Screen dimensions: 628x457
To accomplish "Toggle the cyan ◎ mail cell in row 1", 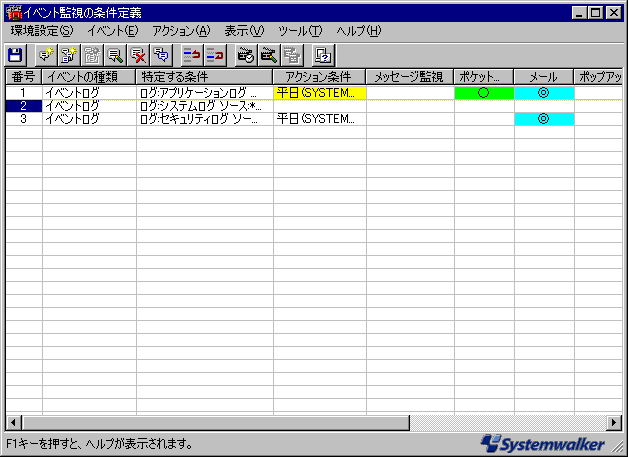I will coord(544,93).
